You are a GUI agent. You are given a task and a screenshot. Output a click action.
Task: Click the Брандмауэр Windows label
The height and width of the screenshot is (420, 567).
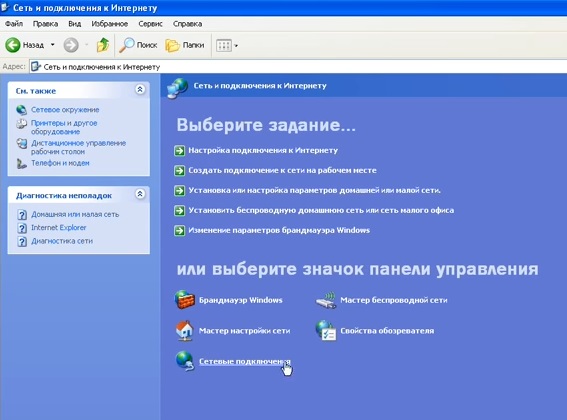tap(241, 300)
